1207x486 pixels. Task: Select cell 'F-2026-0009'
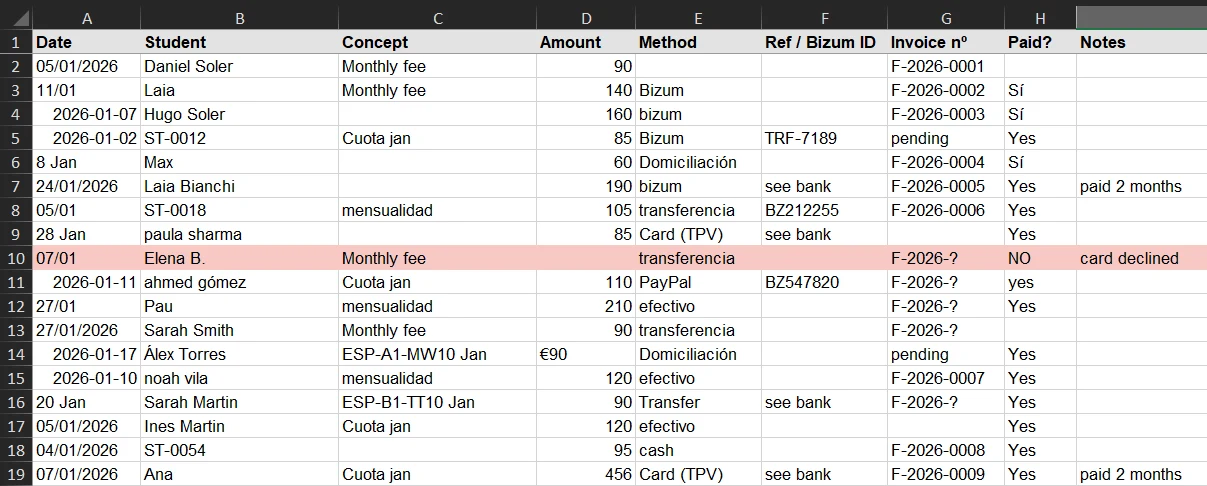click(946, 474)
